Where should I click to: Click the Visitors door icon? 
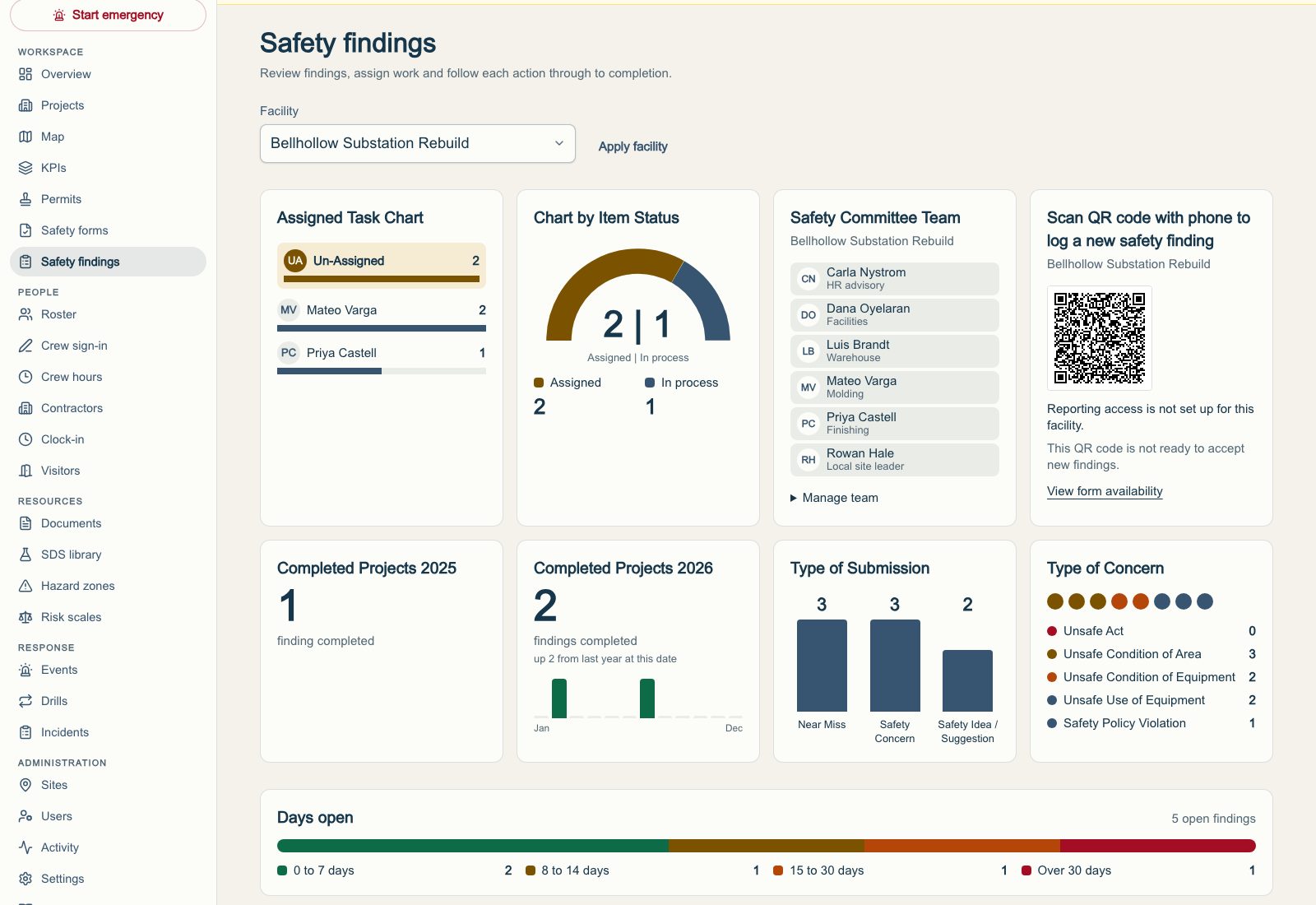click(25, 471)
